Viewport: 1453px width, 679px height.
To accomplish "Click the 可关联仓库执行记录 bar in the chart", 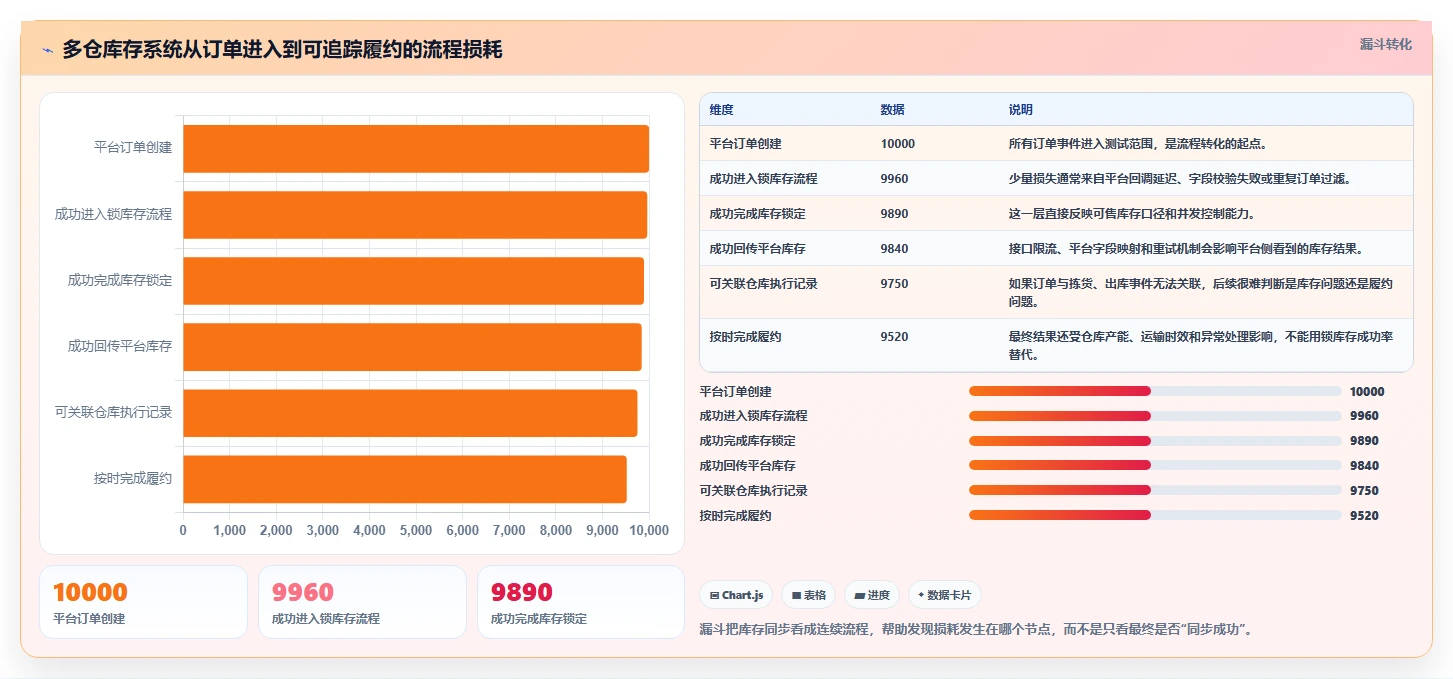I will 410,412.
